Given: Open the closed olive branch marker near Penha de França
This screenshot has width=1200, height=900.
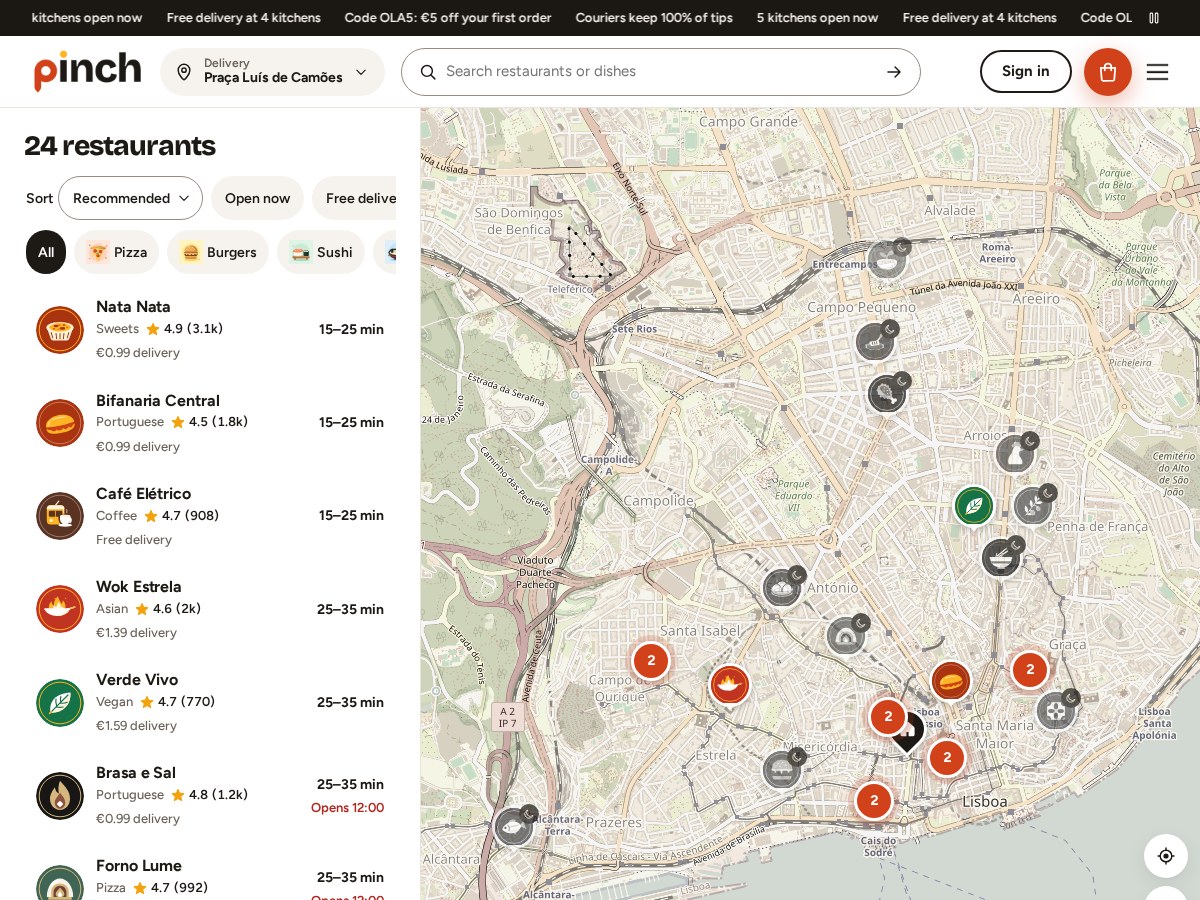Looking at the screenshot, I should click(x=1033, y=505).
